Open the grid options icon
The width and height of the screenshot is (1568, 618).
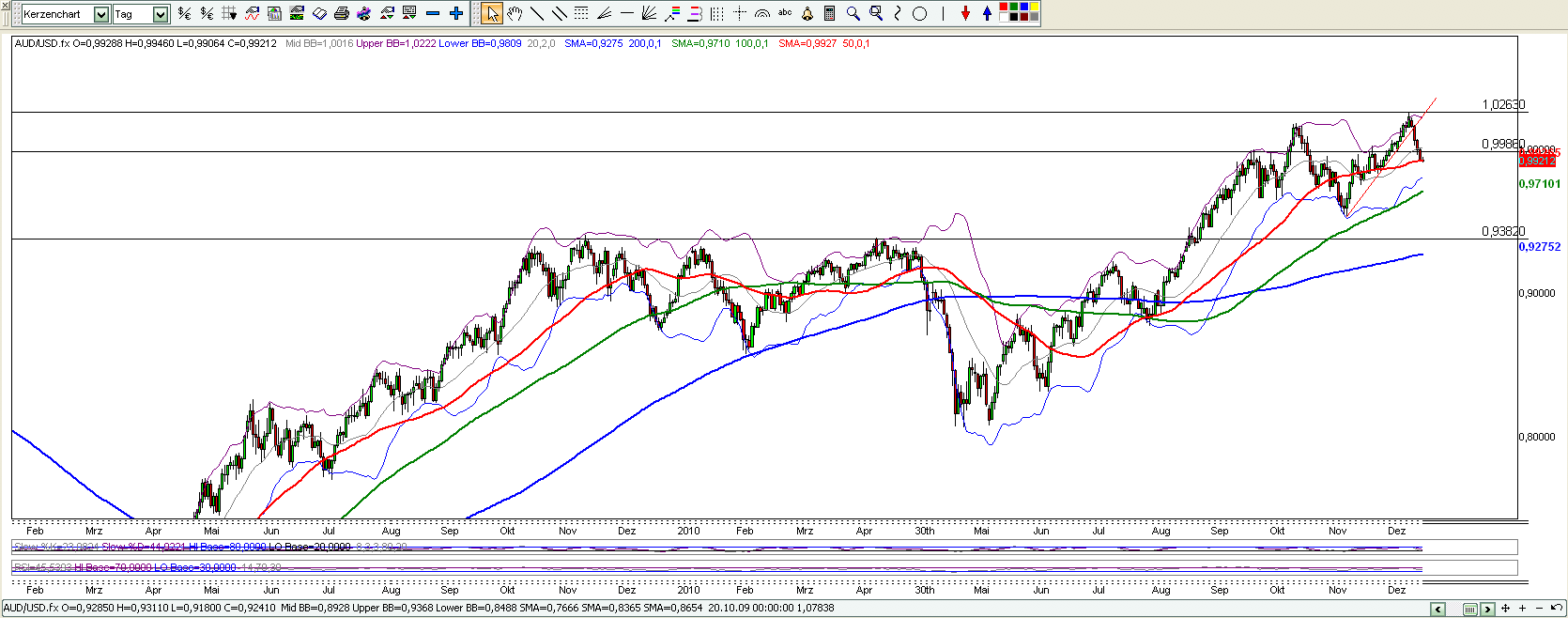(x=229, y=13)
